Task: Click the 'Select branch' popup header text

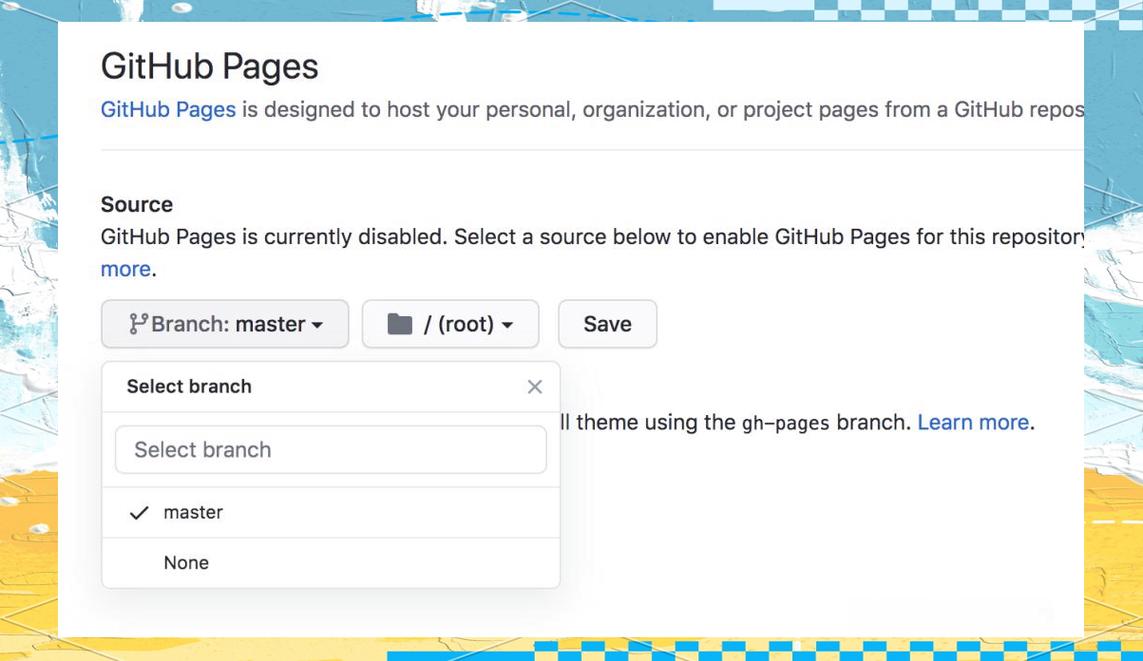Action: pos(190,386)
